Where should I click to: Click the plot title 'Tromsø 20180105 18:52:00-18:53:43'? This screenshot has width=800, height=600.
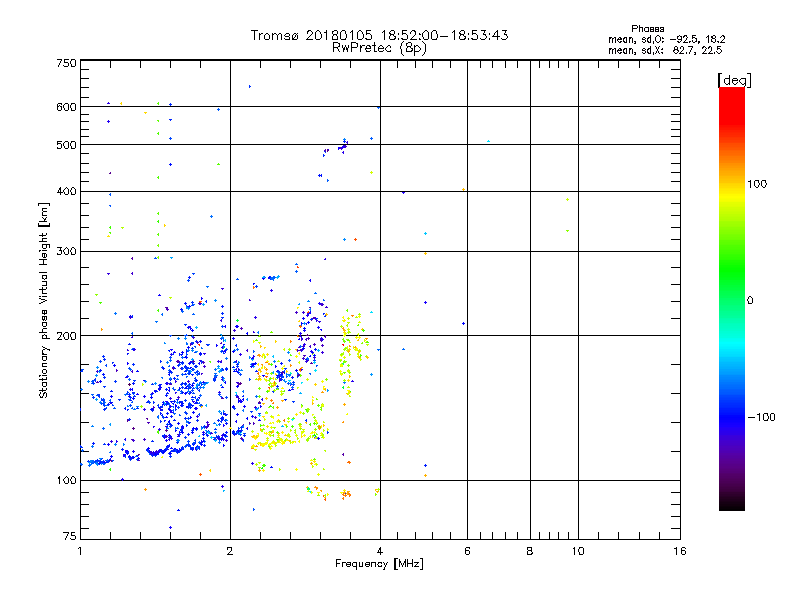coord(379,35)
